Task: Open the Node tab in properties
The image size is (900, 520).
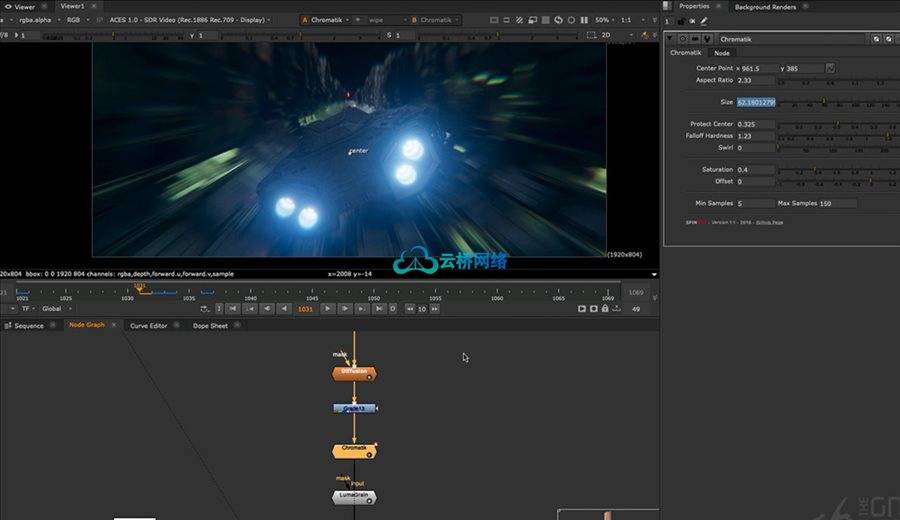Action: coord(721,53)
